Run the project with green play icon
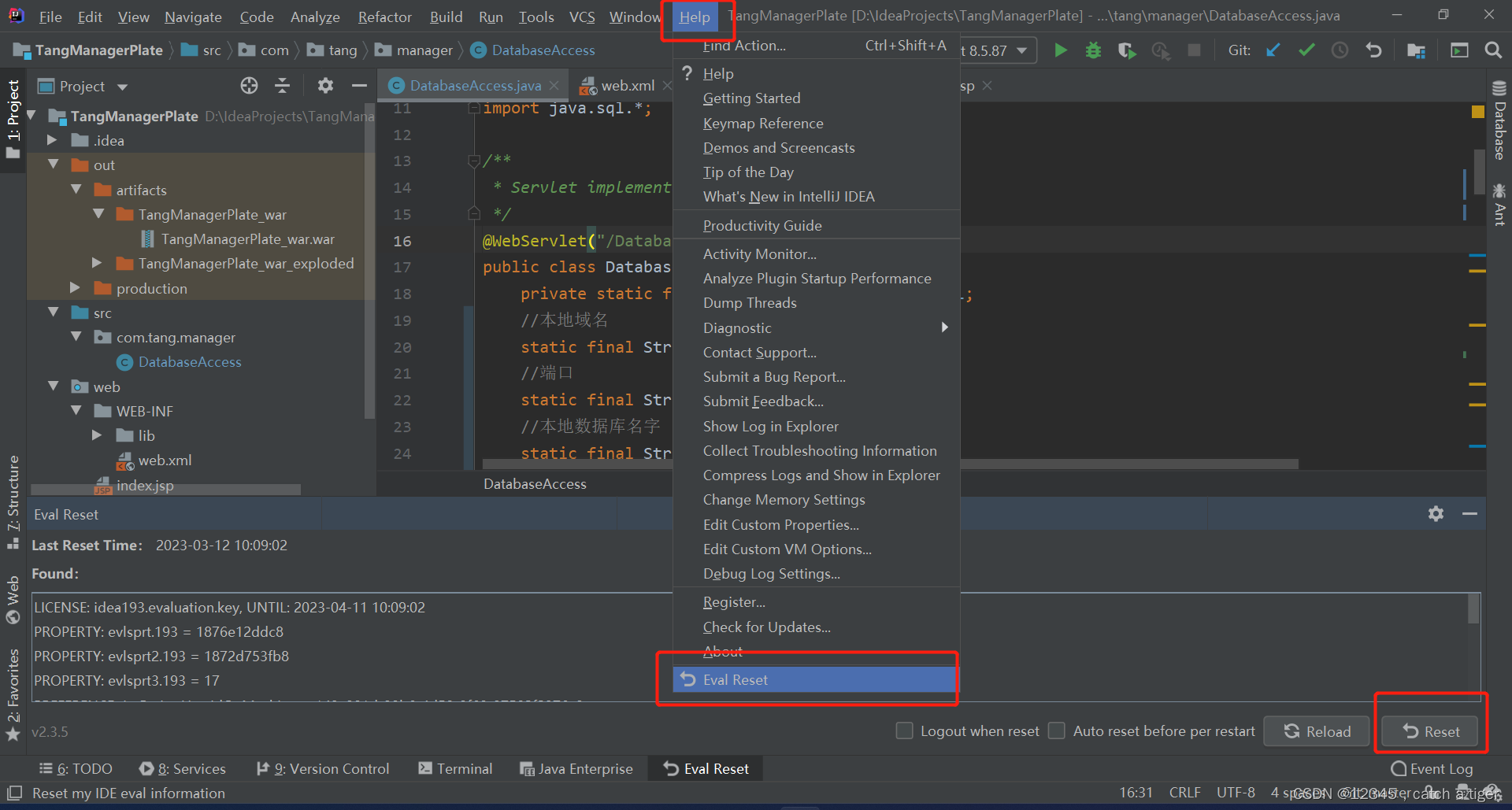 (1061, 50)
